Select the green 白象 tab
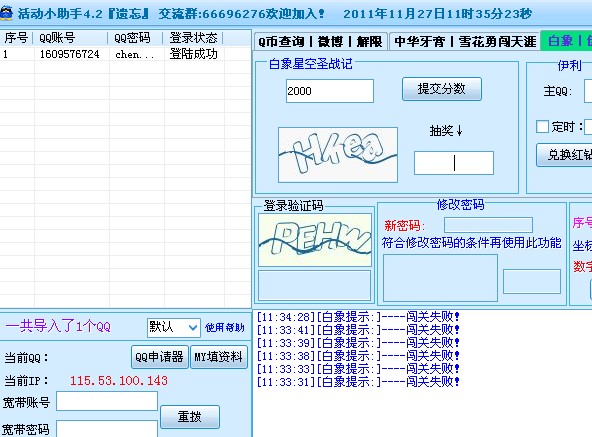The height and width of the screenshot is (437, 592). coord(566,40)
